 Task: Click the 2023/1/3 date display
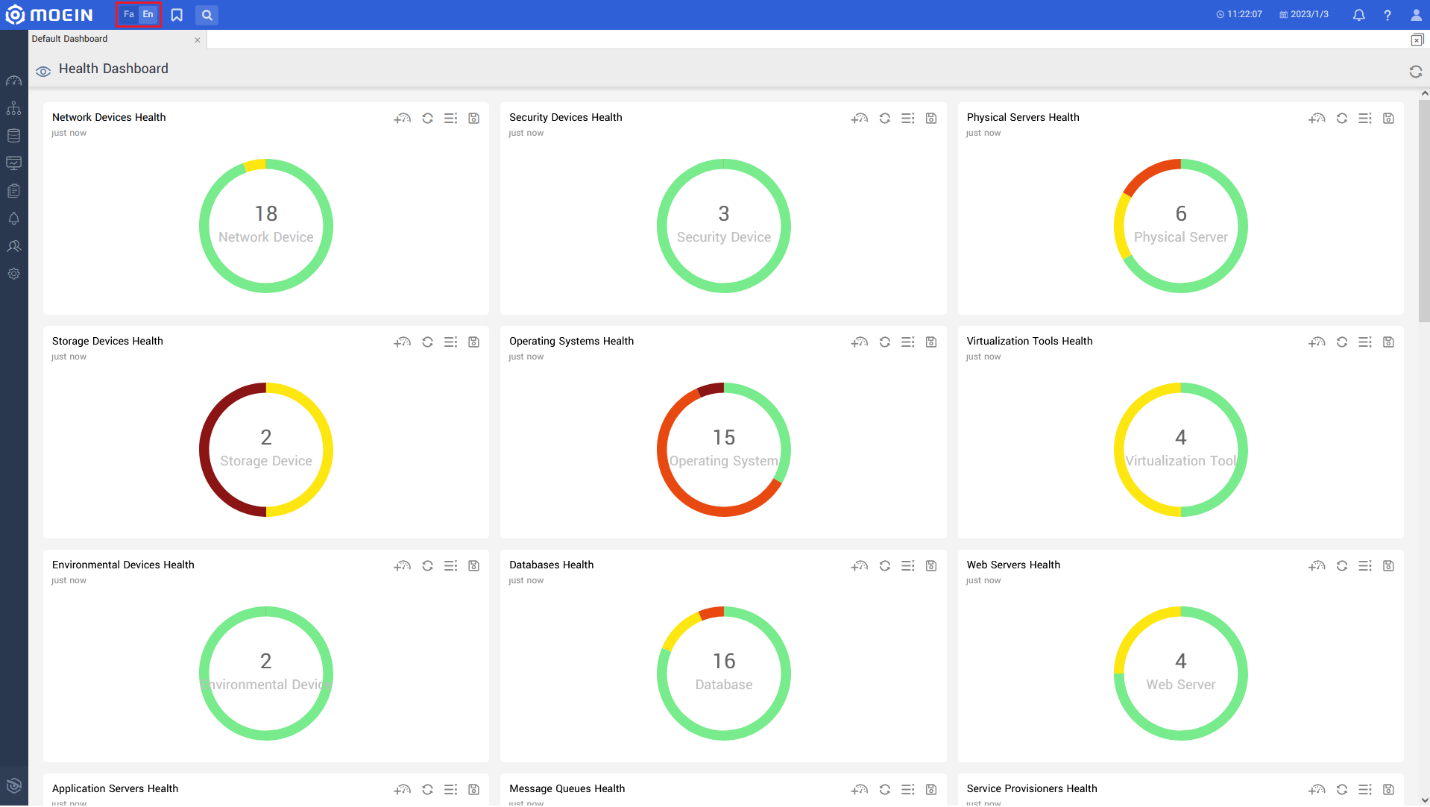pyautogui.click(x=1305, y=15)
